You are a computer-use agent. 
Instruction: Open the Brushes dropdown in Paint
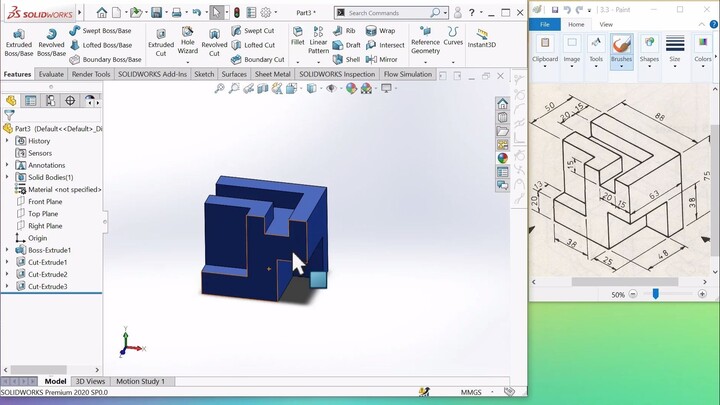tap(621, 67)
